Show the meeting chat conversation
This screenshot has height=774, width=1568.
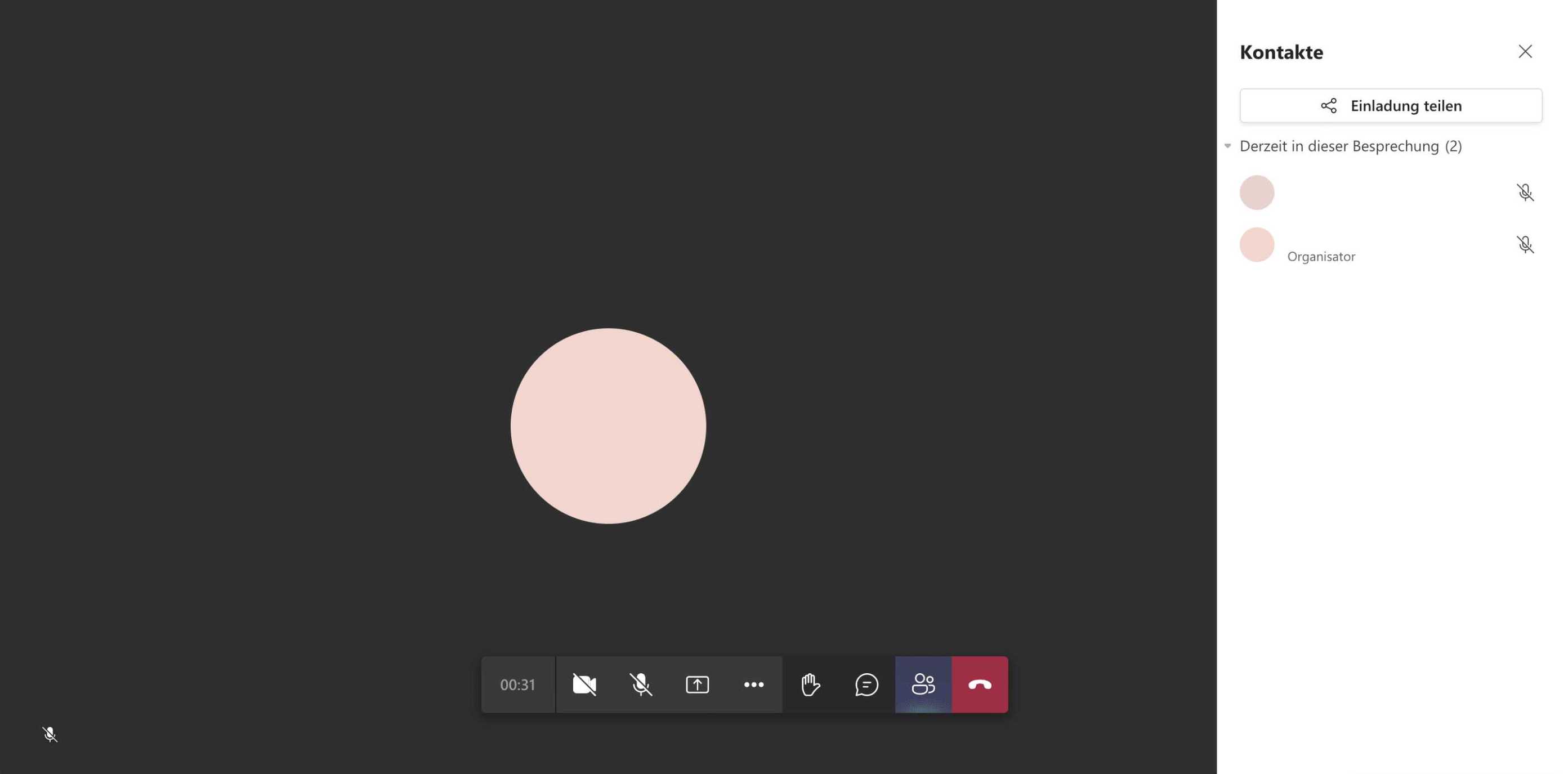[x=867, y=684]
